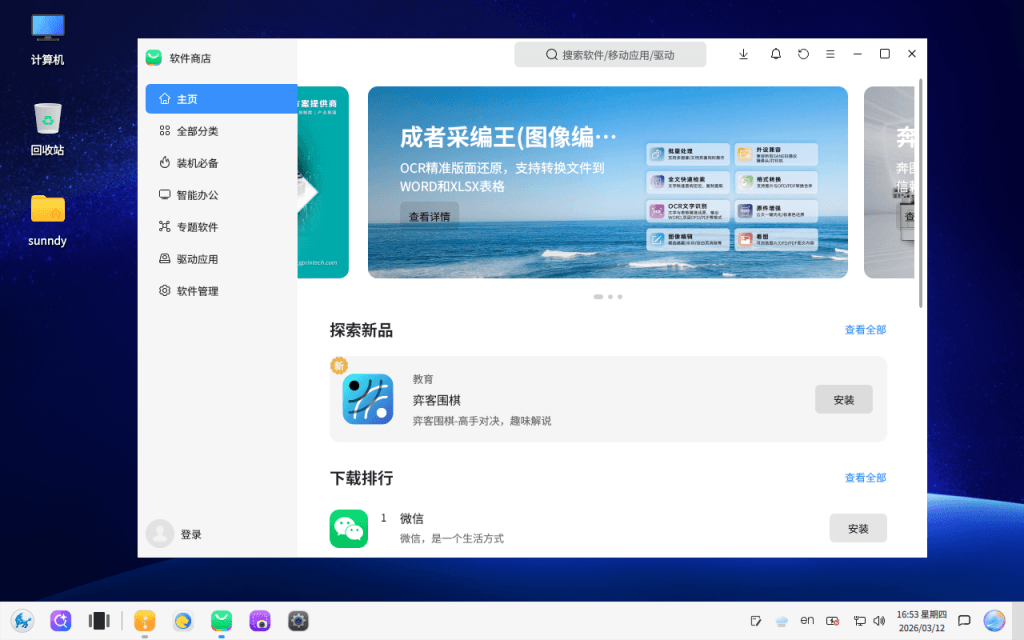Click the 微信 app name text
Image resolution: width=1024 pixels, height=640 pixels.
[x=411, y=519]
